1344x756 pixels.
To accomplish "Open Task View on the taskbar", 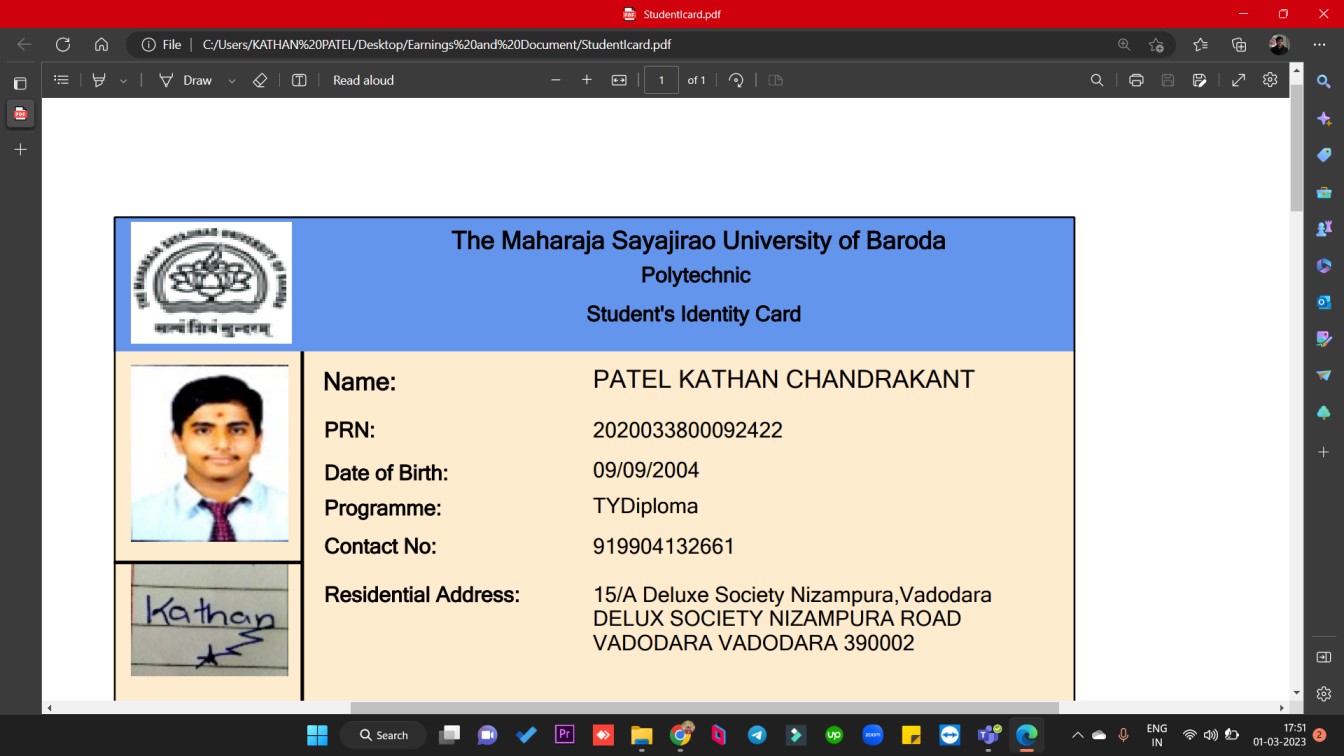I will click(x=450, y=735).
